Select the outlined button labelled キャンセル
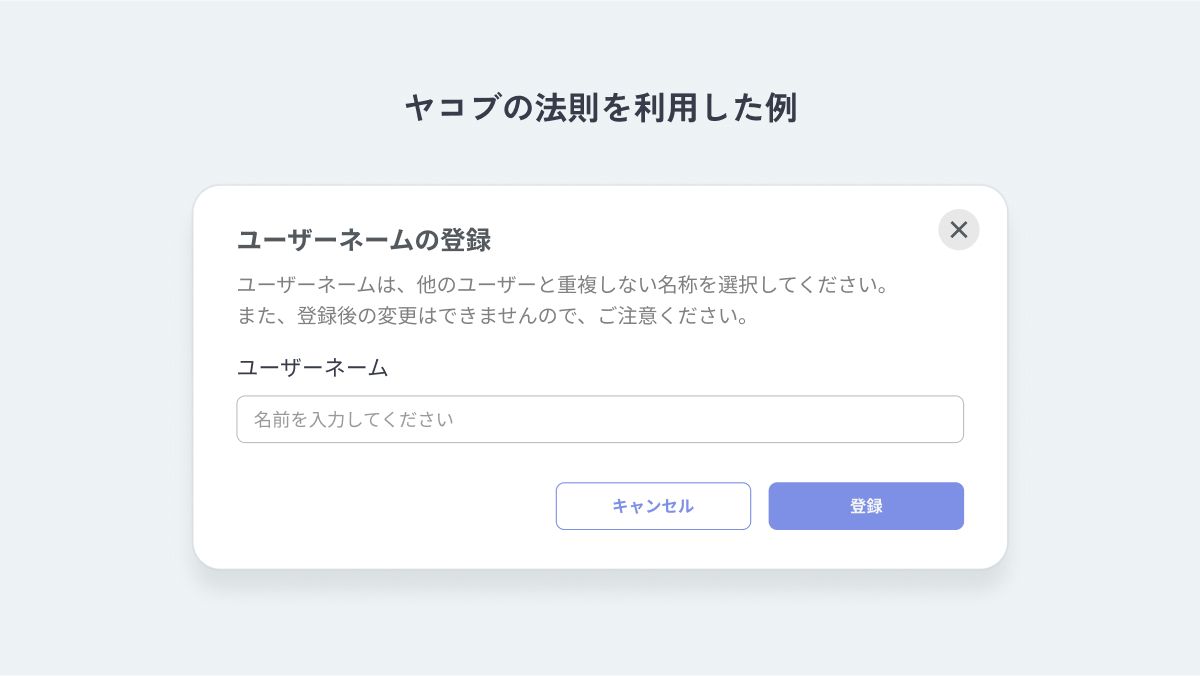The image size is (1200, 676). (653, 506)
